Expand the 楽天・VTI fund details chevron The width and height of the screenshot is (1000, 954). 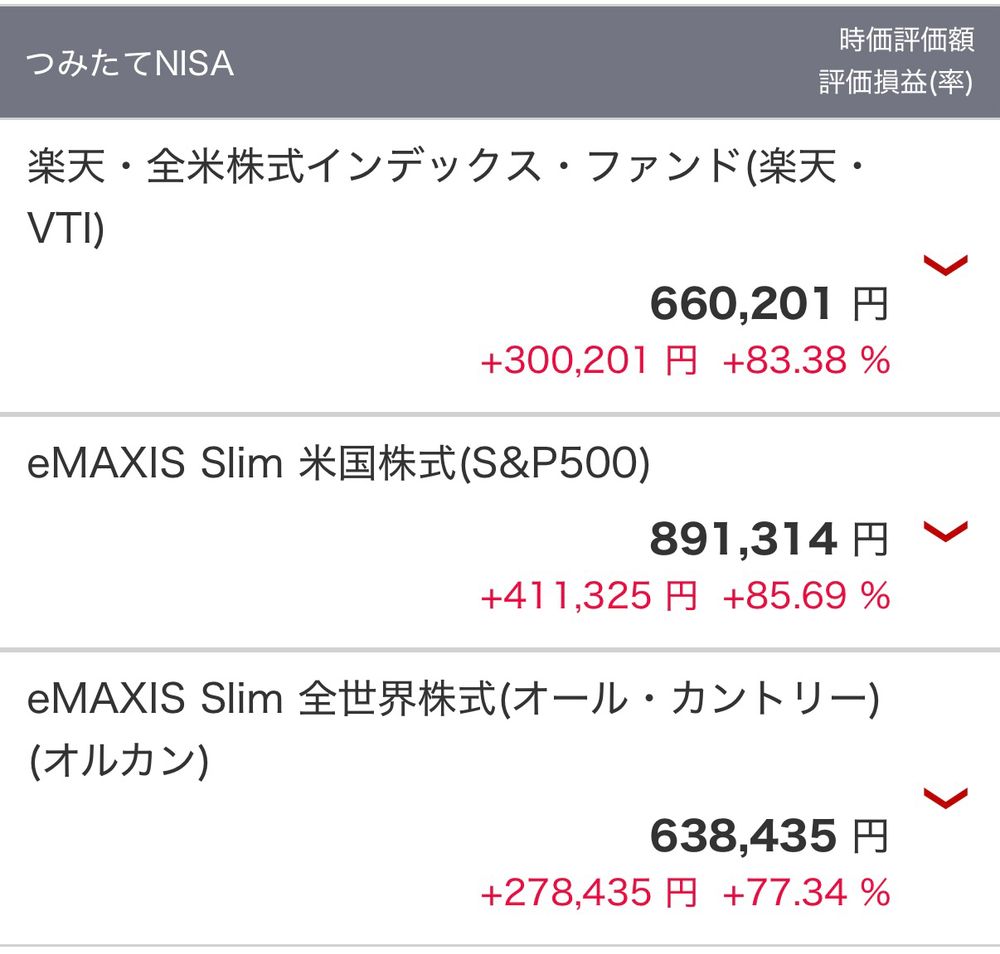coord(945,265)
